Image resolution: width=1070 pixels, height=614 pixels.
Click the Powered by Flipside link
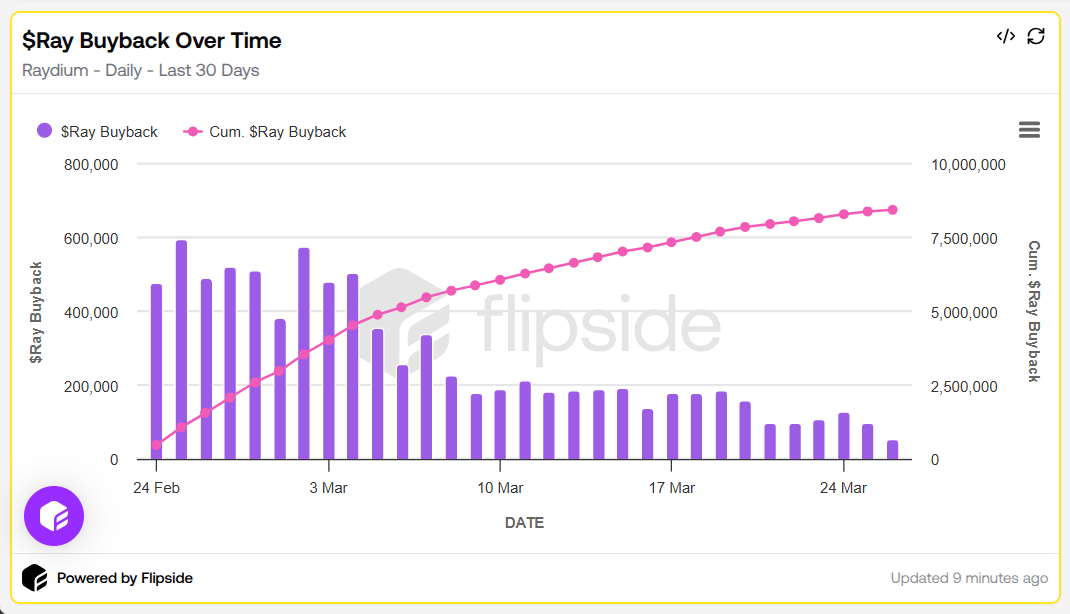coord(124,578)
